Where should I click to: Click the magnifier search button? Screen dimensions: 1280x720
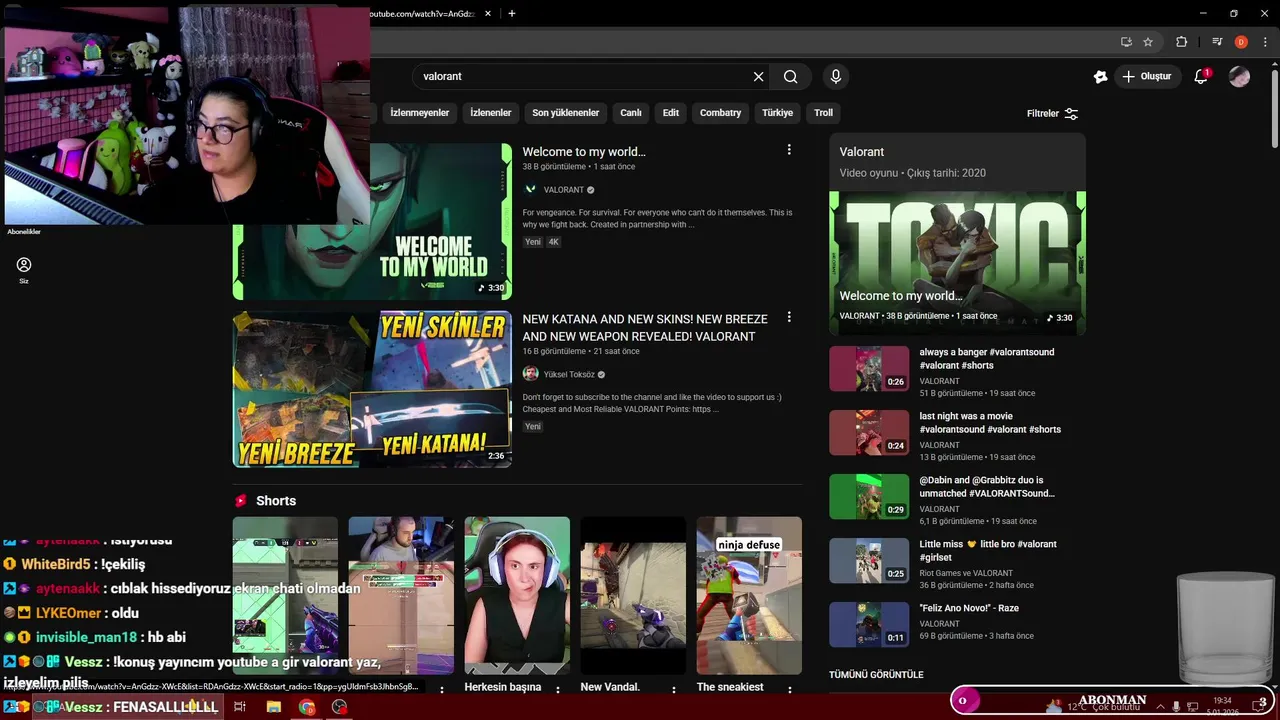click(790, 77)
